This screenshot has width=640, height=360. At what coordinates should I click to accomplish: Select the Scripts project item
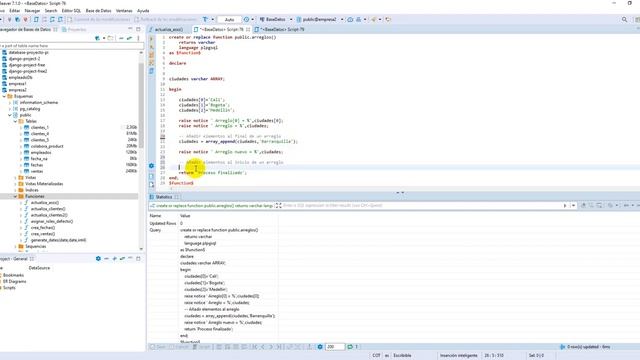(x=9, y=288)
